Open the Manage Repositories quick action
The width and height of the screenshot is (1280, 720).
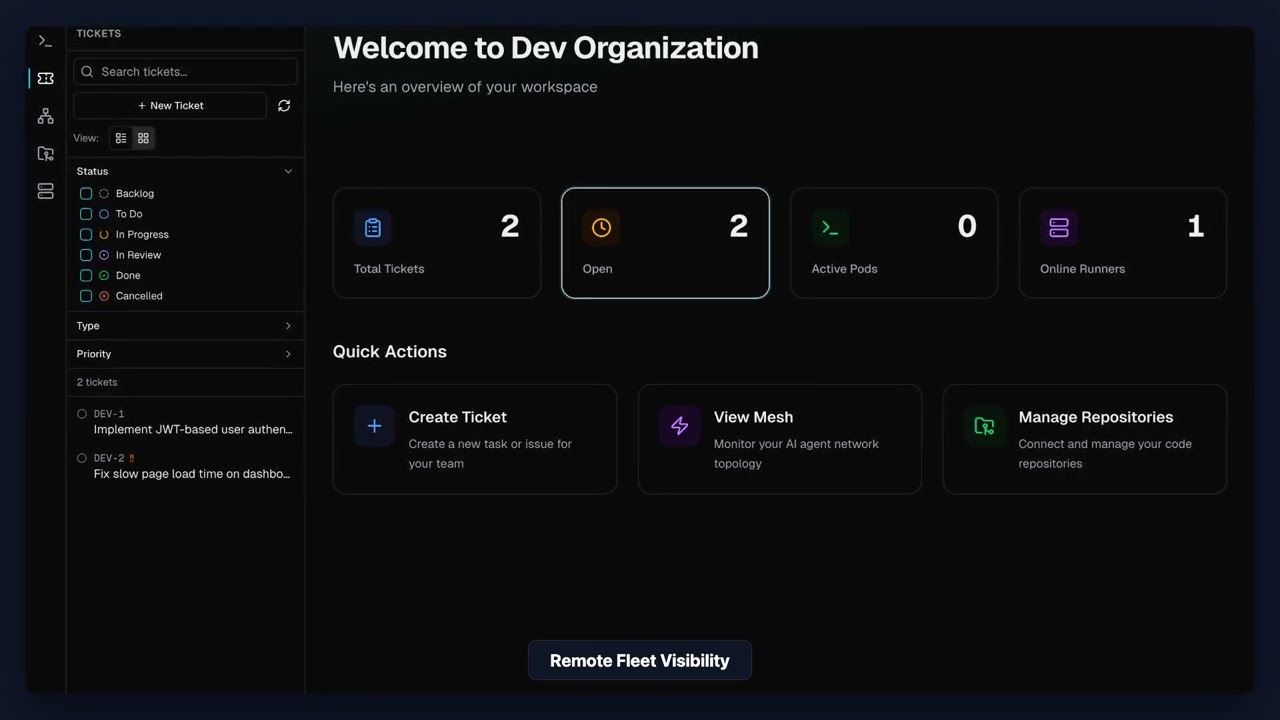pyautogui.click(x=1085, y=439)
